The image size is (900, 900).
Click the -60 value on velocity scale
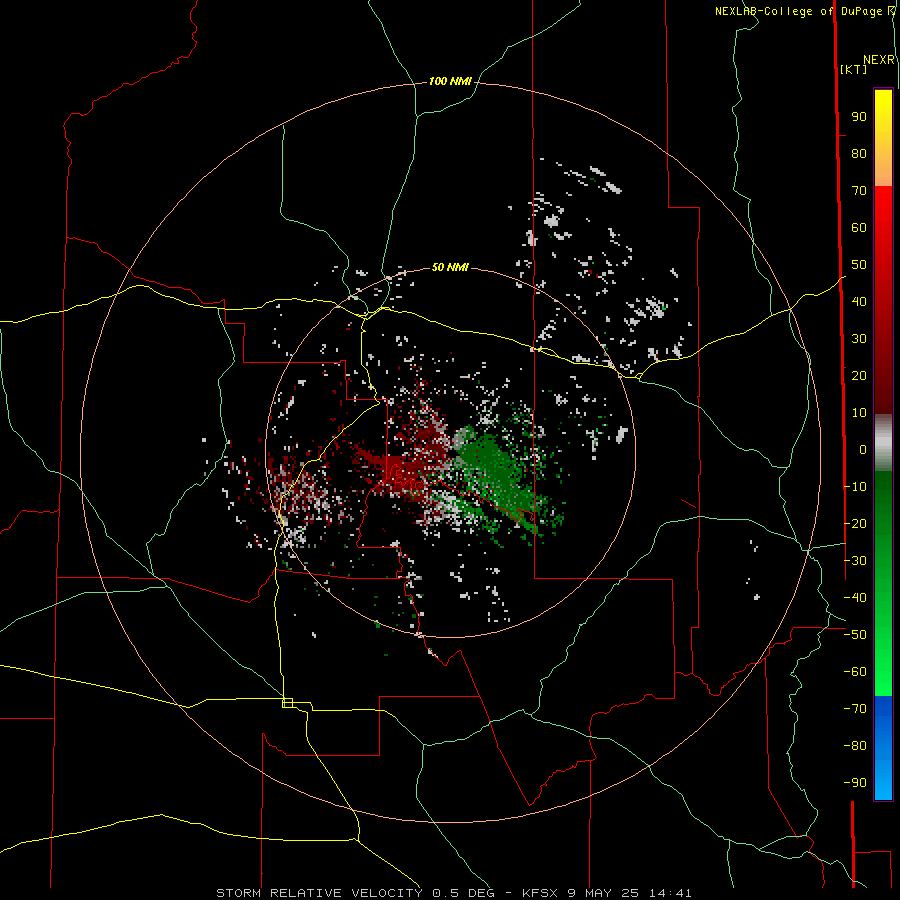(x=855, y=672)
